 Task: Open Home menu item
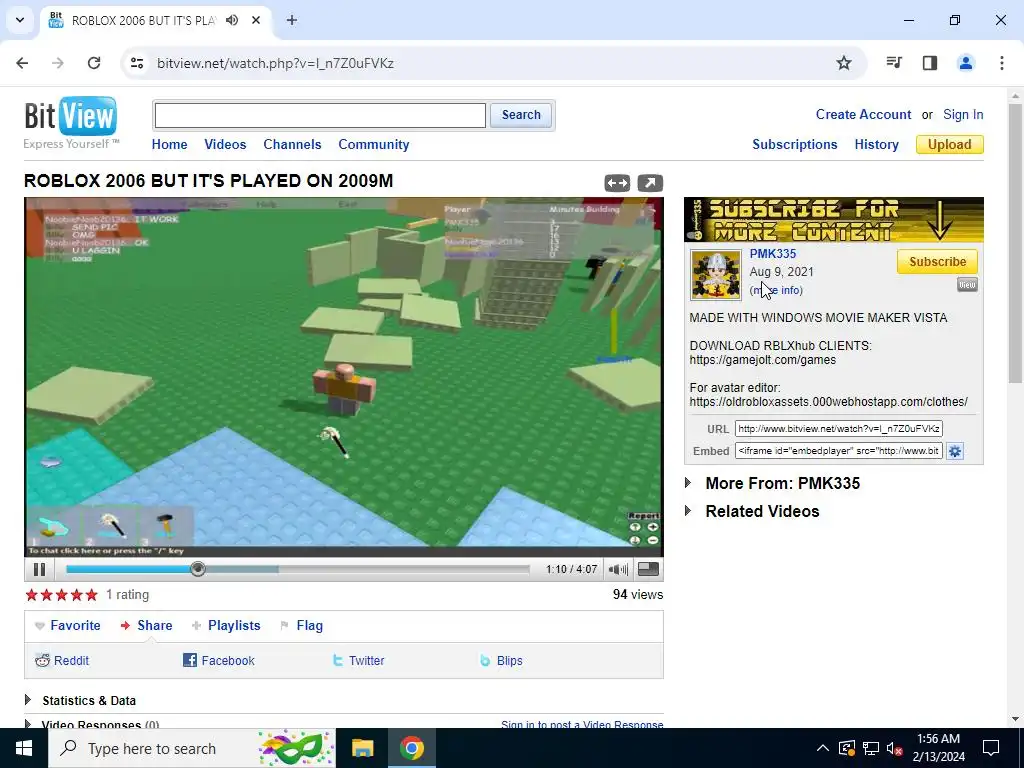pyautogui.click(x=169, y=144)
